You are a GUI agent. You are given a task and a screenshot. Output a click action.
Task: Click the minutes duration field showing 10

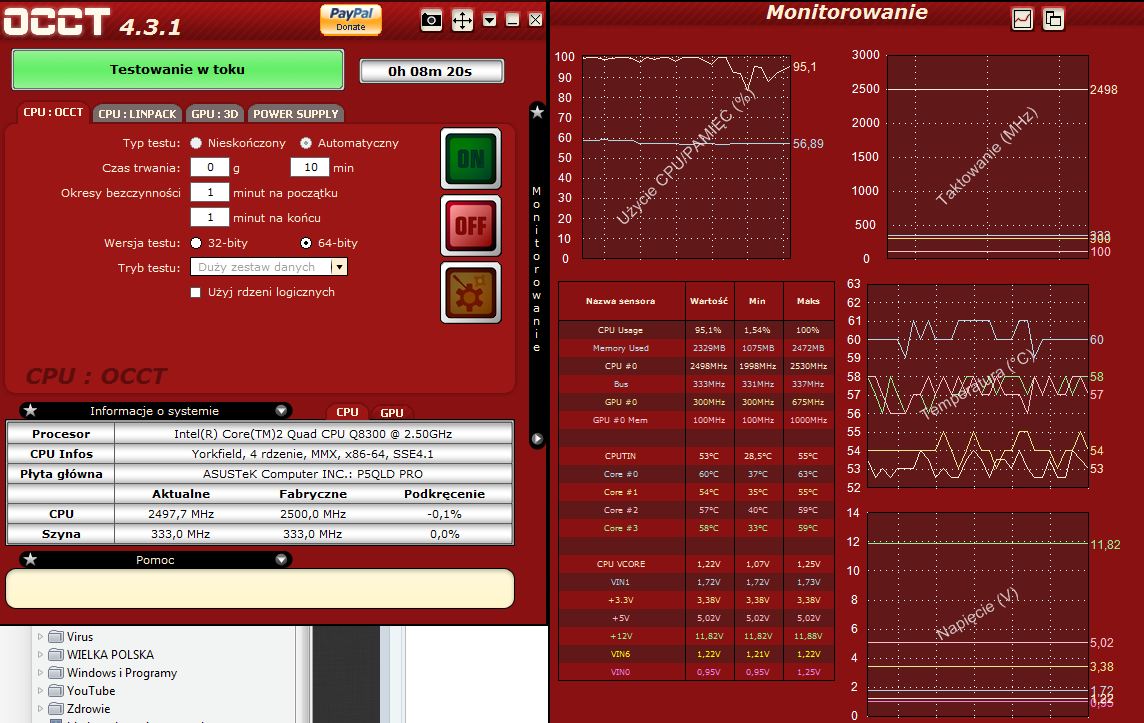pos(310,167)
